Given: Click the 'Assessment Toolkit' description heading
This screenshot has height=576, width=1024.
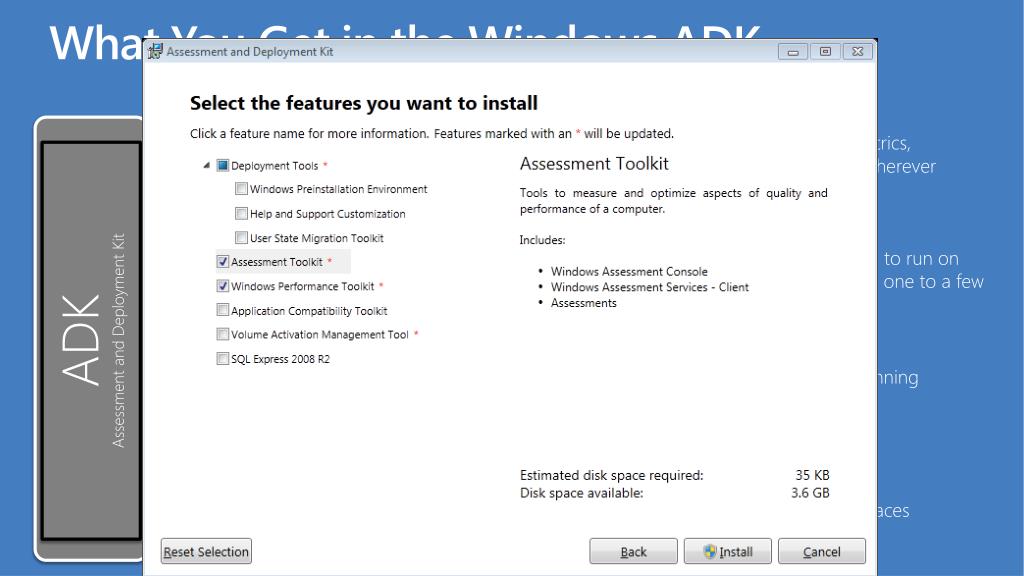Looking at the screenshot, I should point(594,164).
